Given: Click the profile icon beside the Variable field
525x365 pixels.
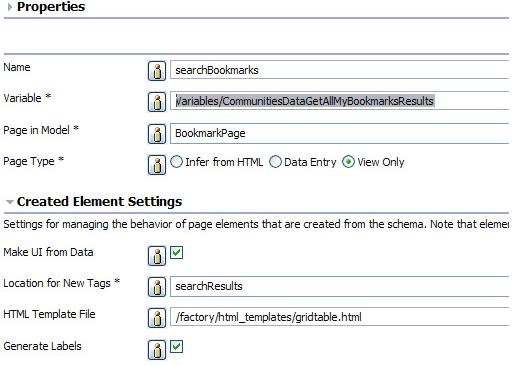Looking at the screenshot, I should click(157, 101).
